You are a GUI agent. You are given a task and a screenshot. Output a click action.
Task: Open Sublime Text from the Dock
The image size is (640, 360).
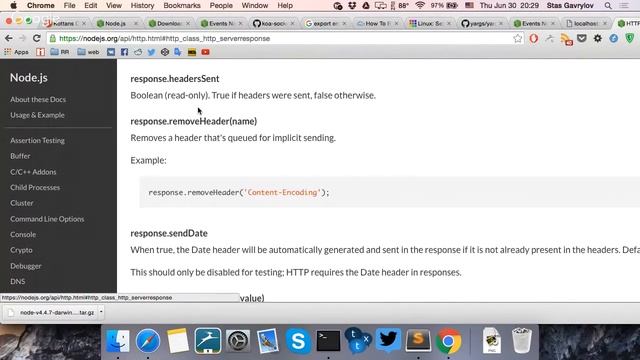pyautogui.click(x=418, y=341)
